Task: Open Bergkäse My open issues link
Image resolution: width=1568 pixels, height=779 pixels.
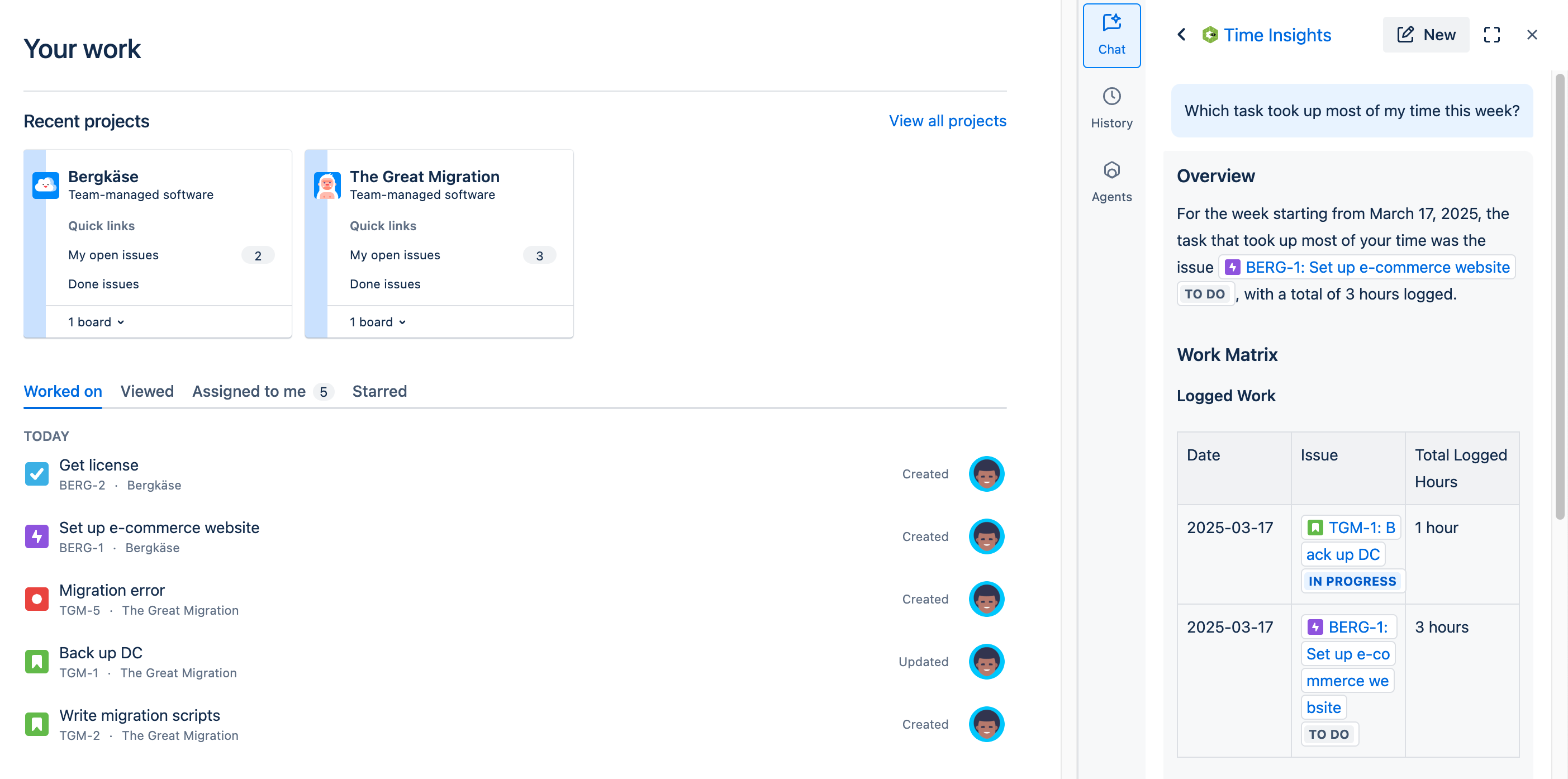Action: (113, 255)
